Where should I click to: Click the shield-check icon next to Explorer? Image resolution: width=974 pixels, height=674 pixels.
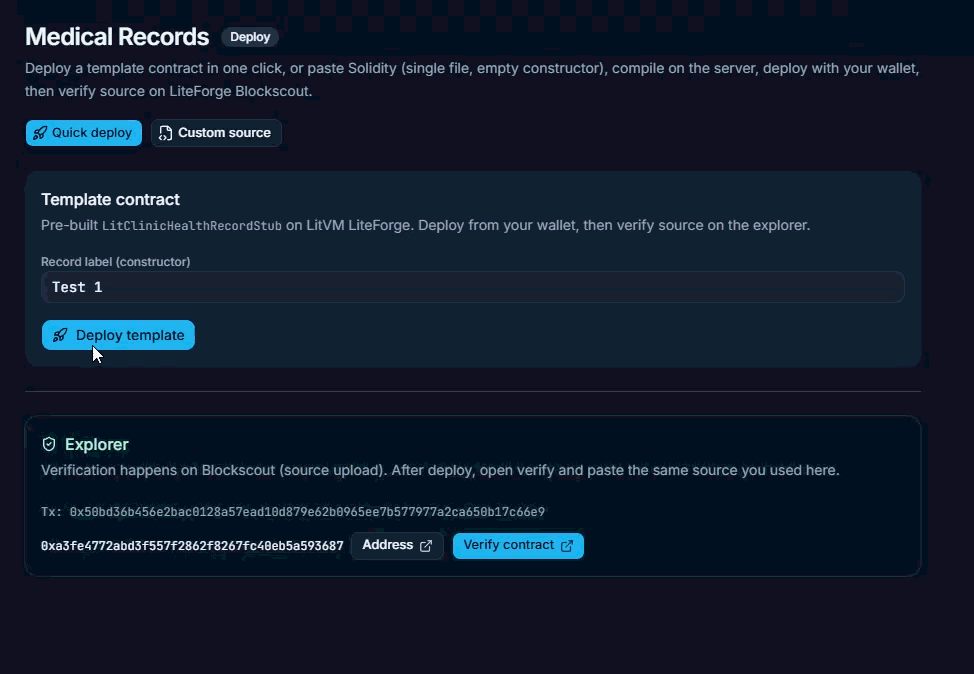tap(49, 444)
